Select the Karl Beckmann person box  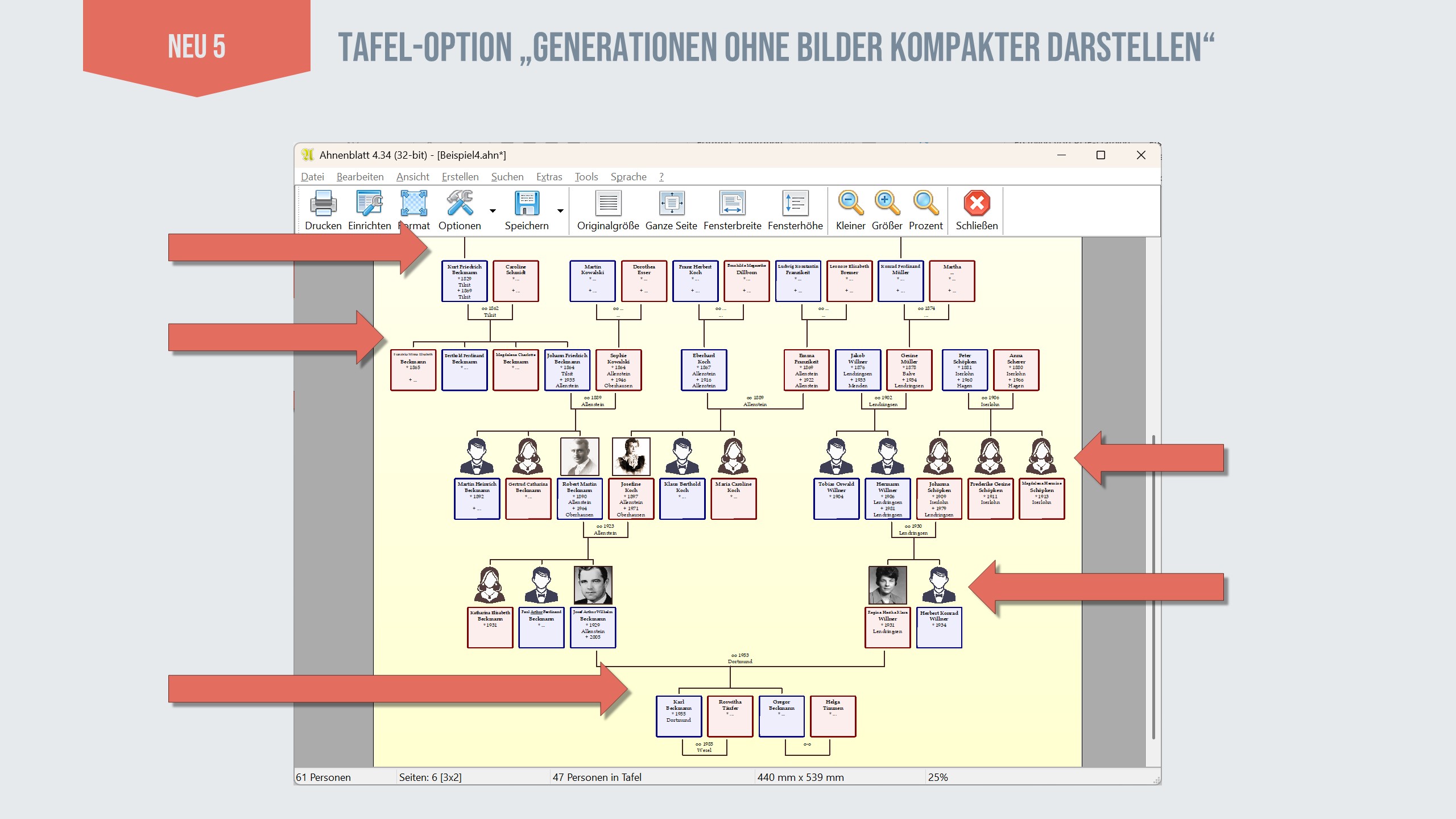[679, 716]
